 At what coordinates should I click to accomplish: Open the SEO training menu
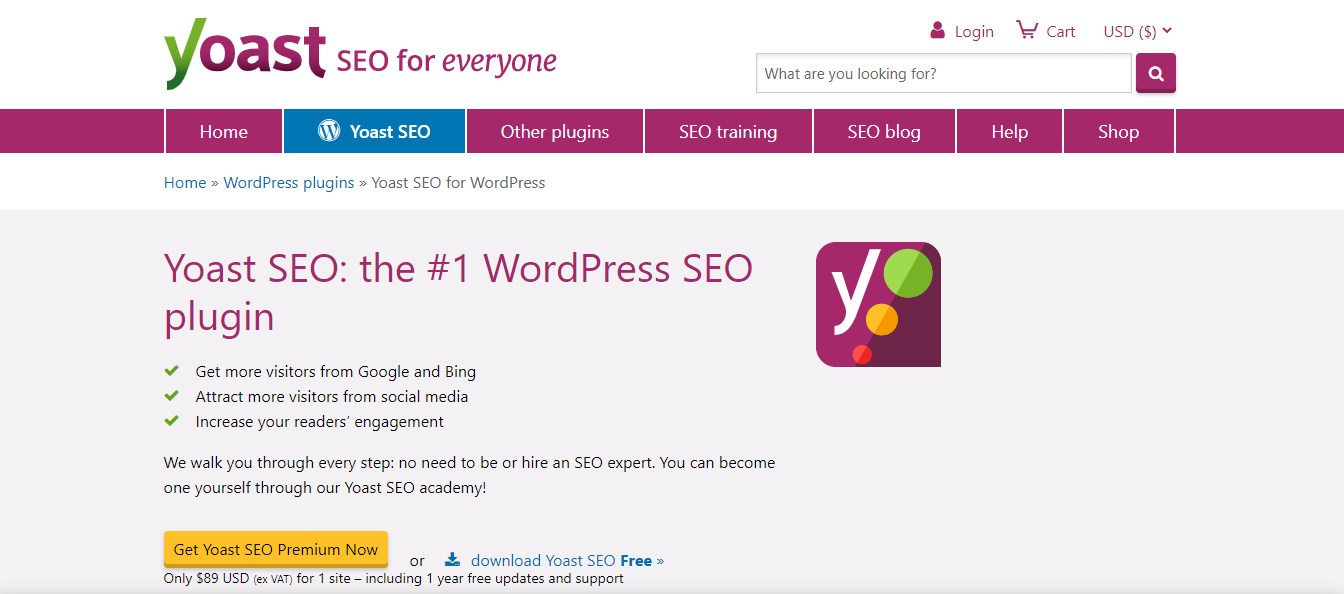tap(728, 131)
